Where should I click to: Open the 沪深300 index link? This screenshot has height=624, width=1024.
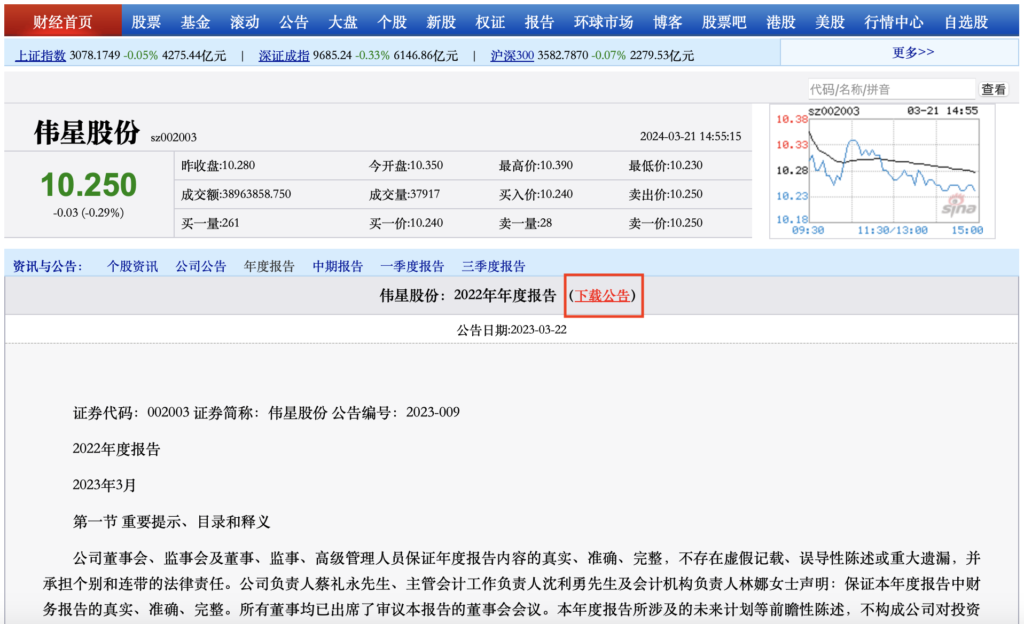click(512, 56)
